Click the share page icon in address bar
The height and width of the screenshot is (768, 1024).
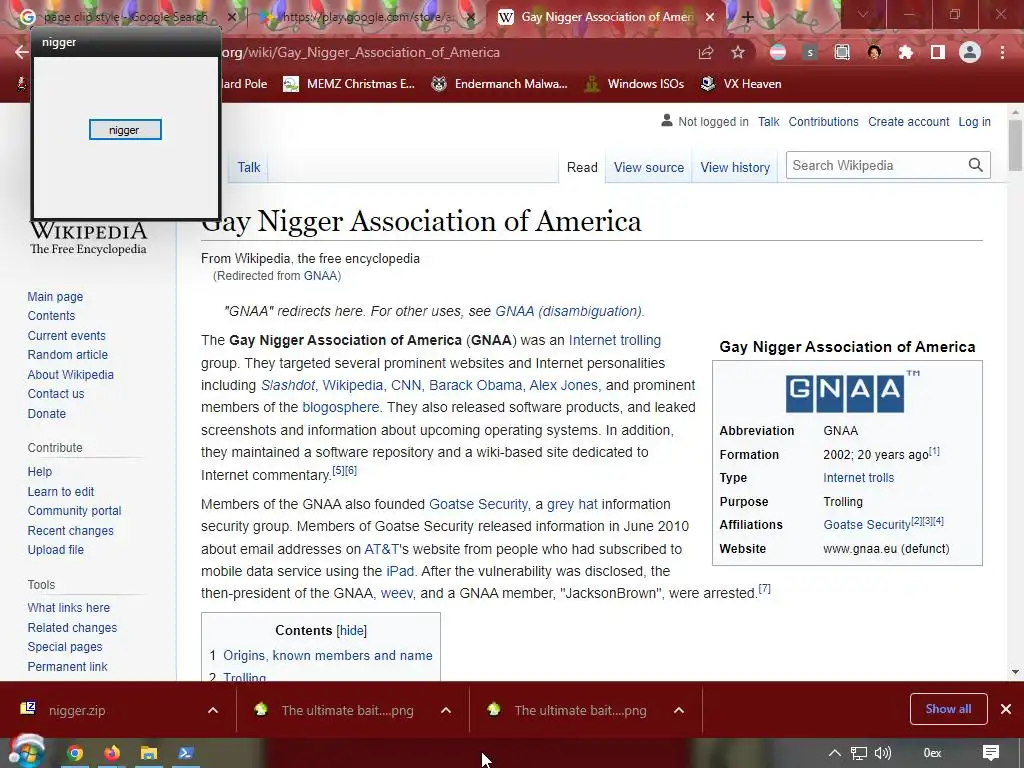pos(706,52)
